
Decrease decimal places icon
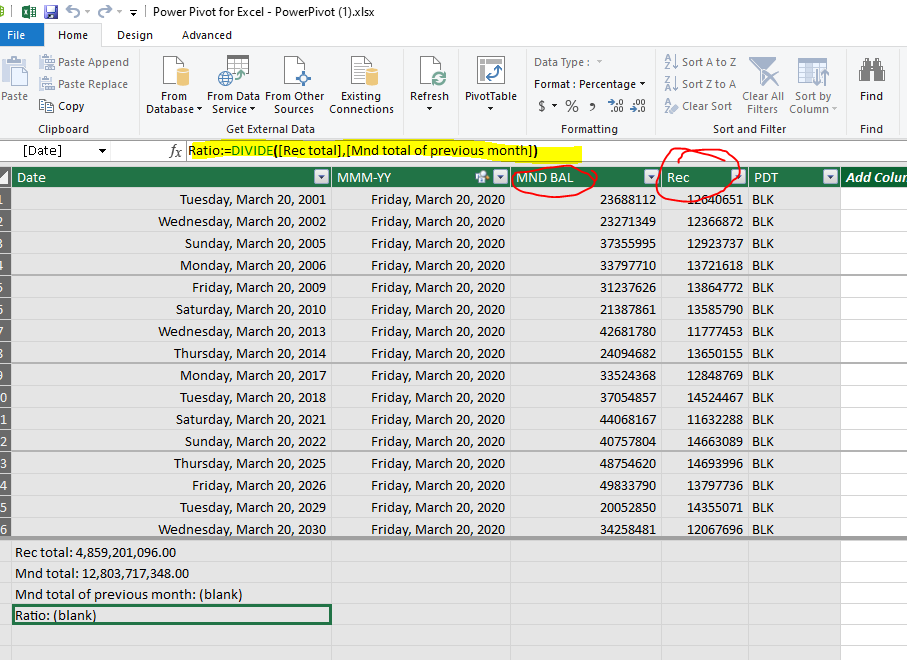click(x=638, y=106)
